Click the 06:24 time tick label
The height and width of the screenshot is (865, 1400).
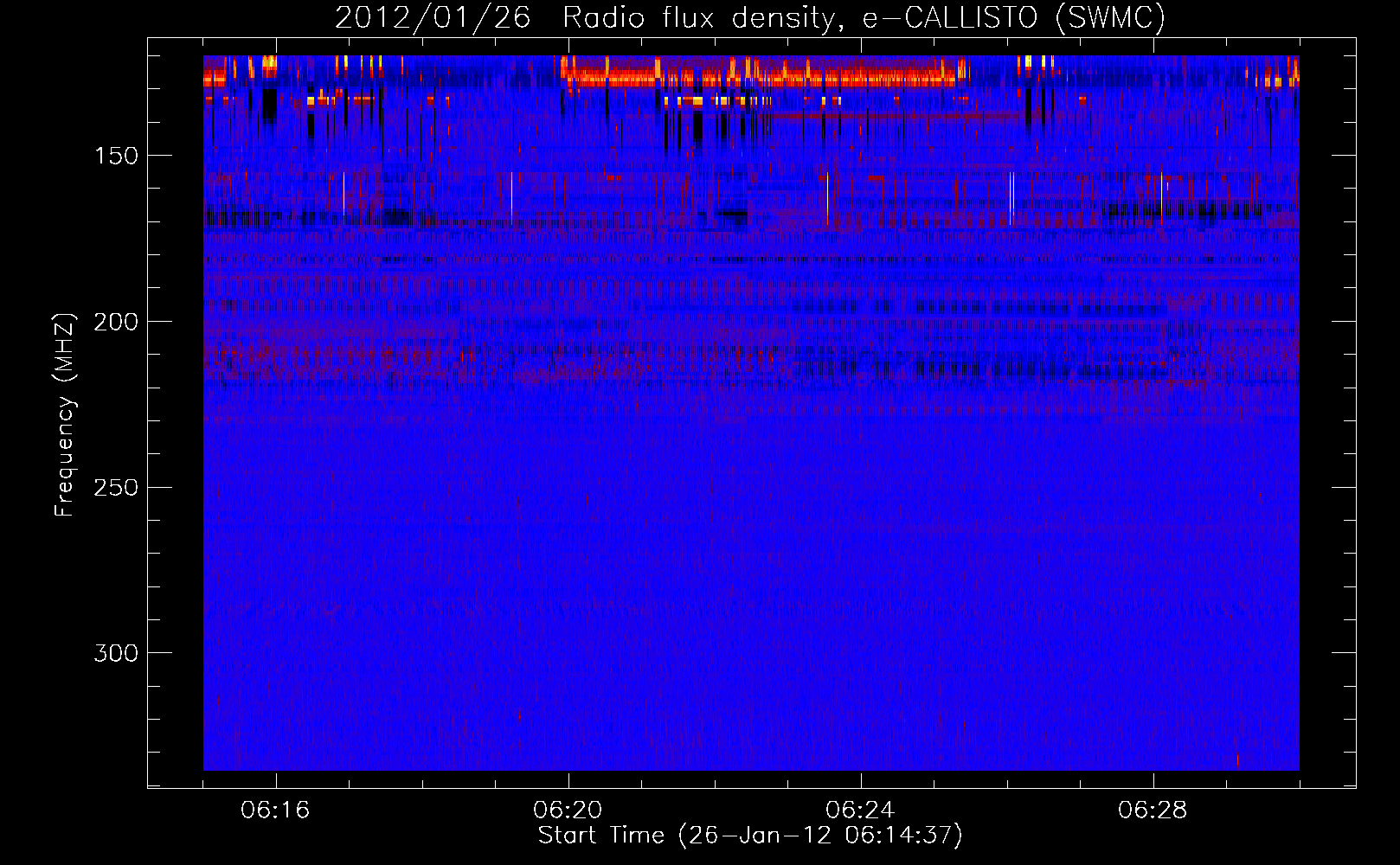tap(860, 811)
